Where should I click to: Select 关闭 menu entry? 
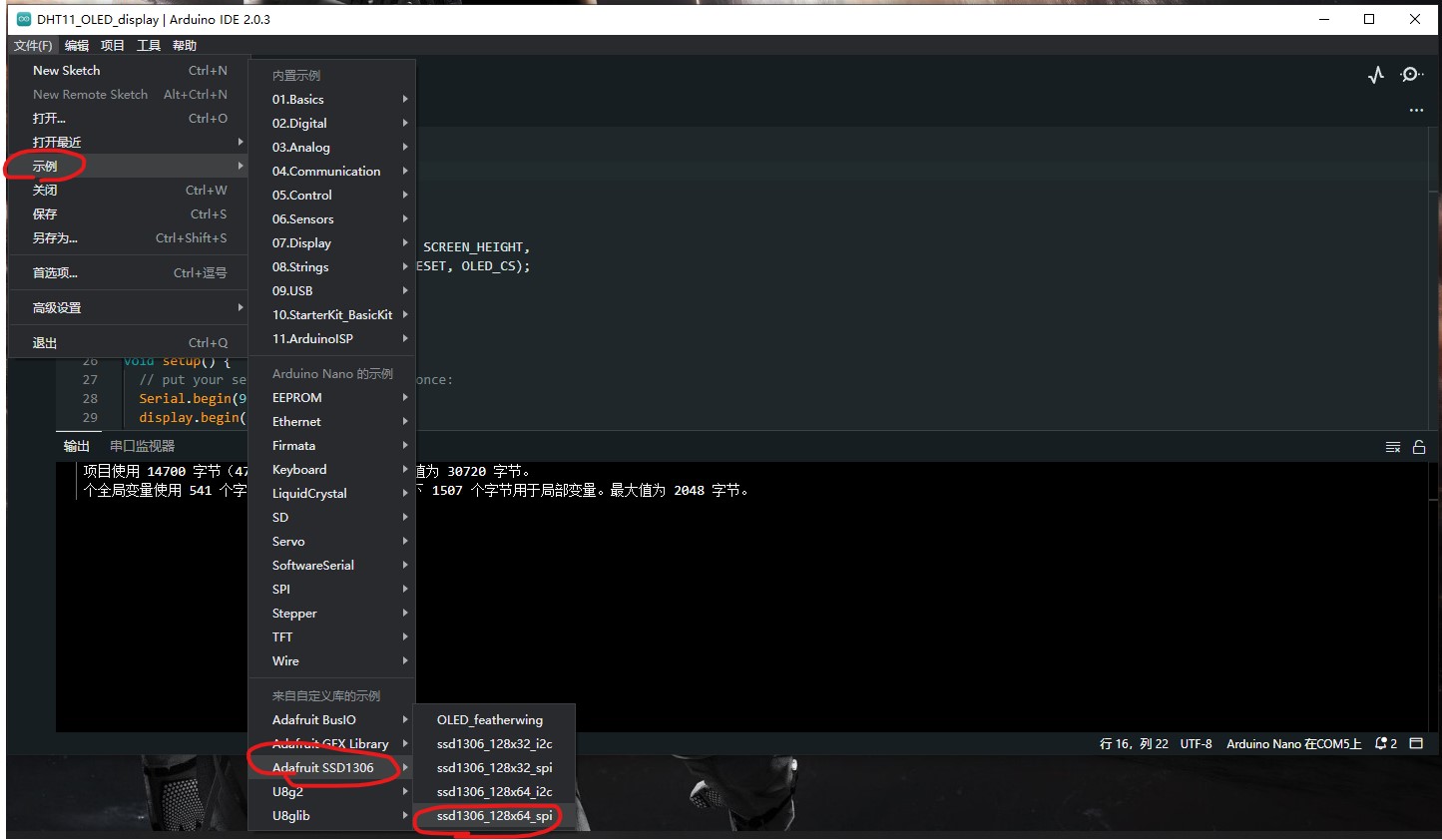click(128, 191)
